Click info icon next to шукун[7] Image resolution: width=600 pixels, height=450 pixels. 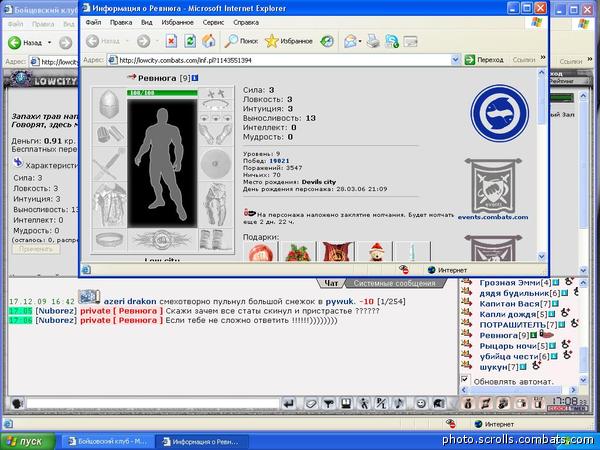[523, 367]
